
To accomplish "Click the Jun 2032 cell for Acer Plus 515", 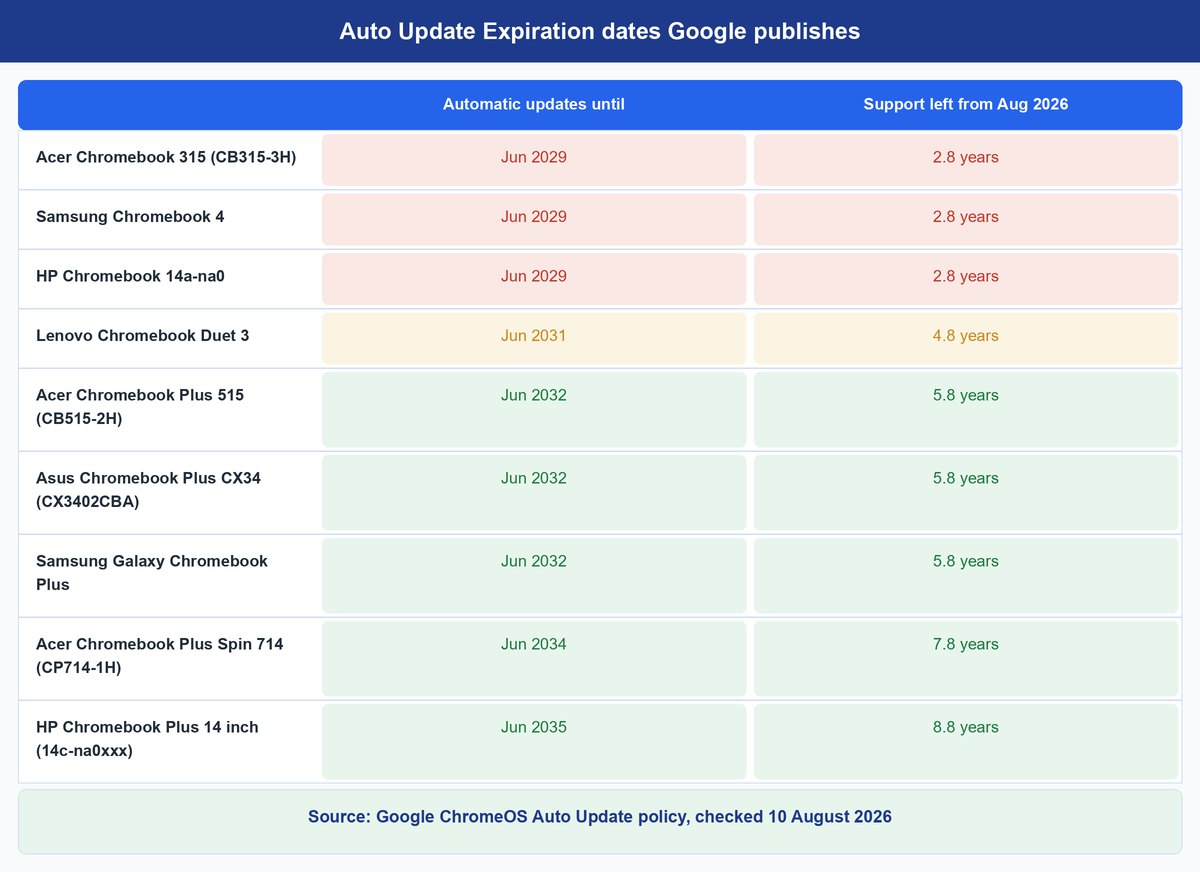I will pyautogui.click(x=534, y=409).
